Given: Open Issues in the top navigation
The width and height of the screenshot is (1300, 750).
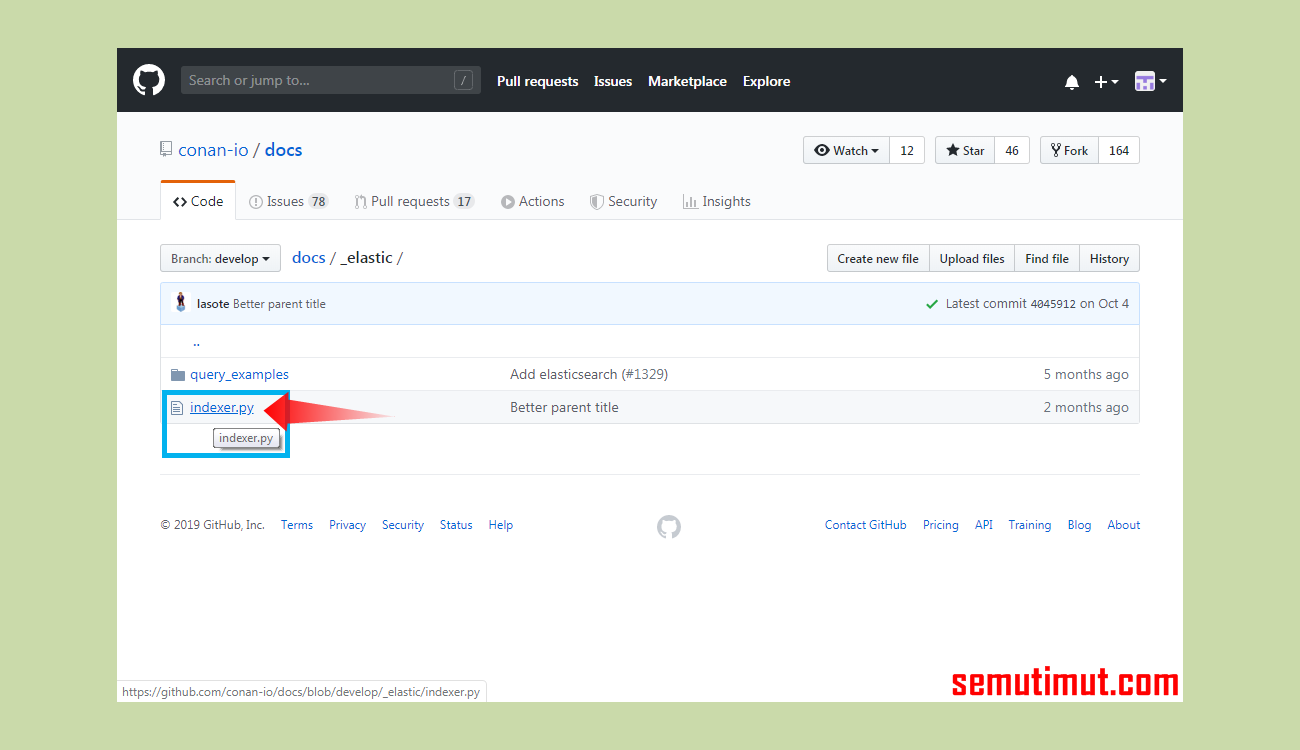Looking at the screenshot, I should pos(613,81).
